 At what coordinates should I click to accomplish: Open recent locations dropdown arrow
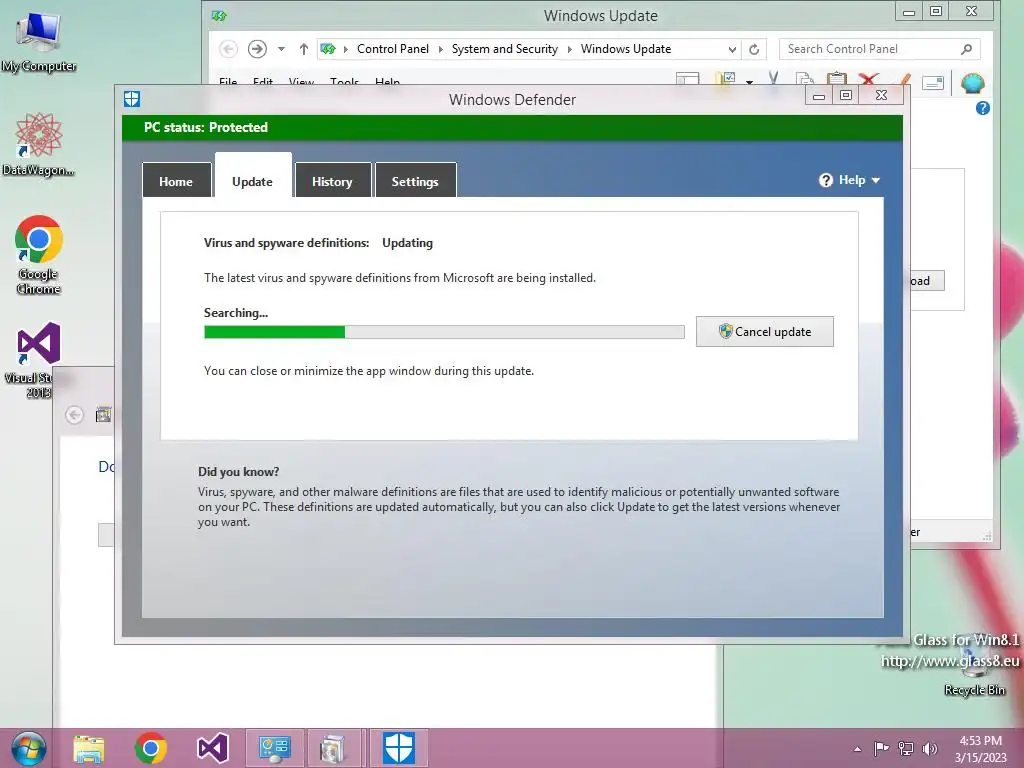click(281, 49)
